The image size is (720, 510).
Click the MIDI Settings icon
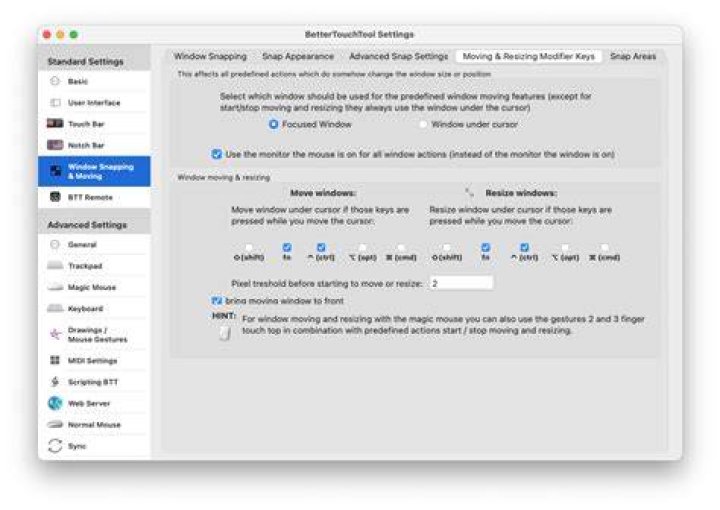[x=55, y=360]
